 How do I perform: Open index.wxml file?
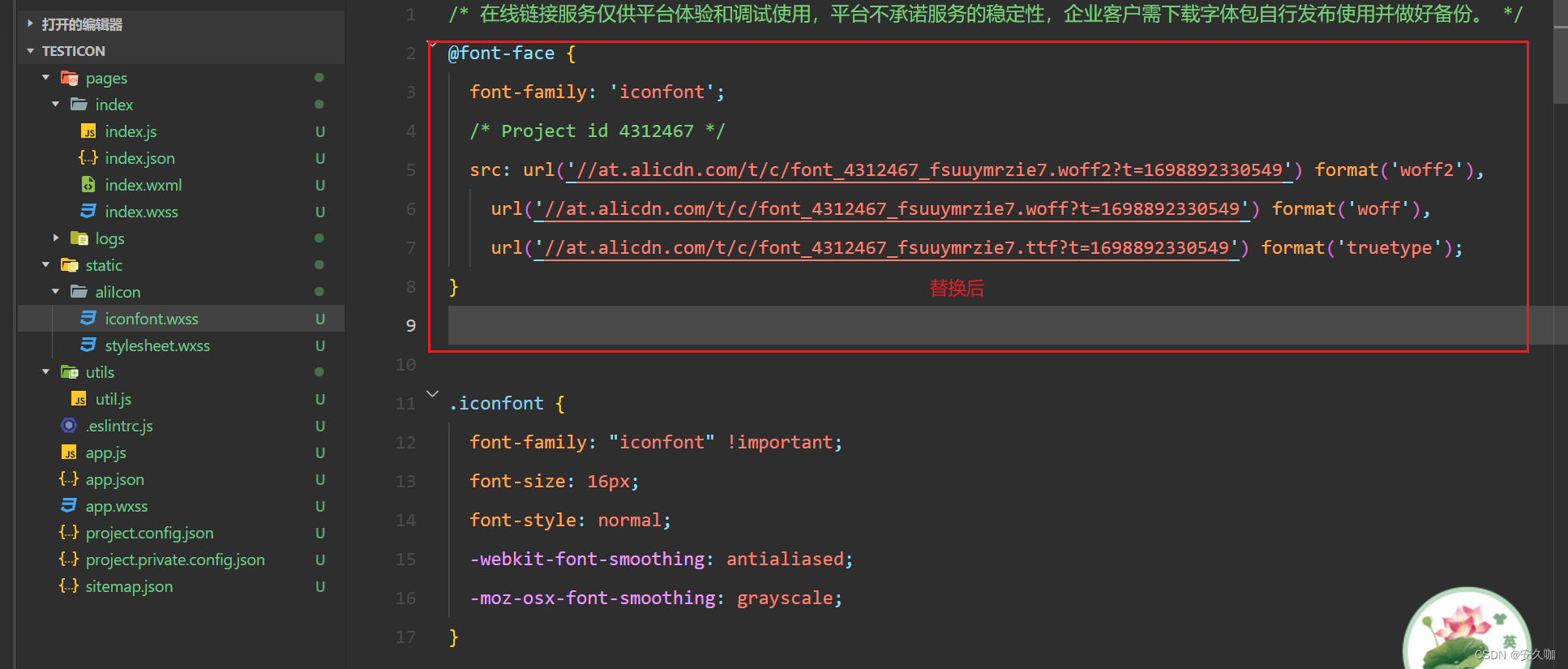(143, 185)
